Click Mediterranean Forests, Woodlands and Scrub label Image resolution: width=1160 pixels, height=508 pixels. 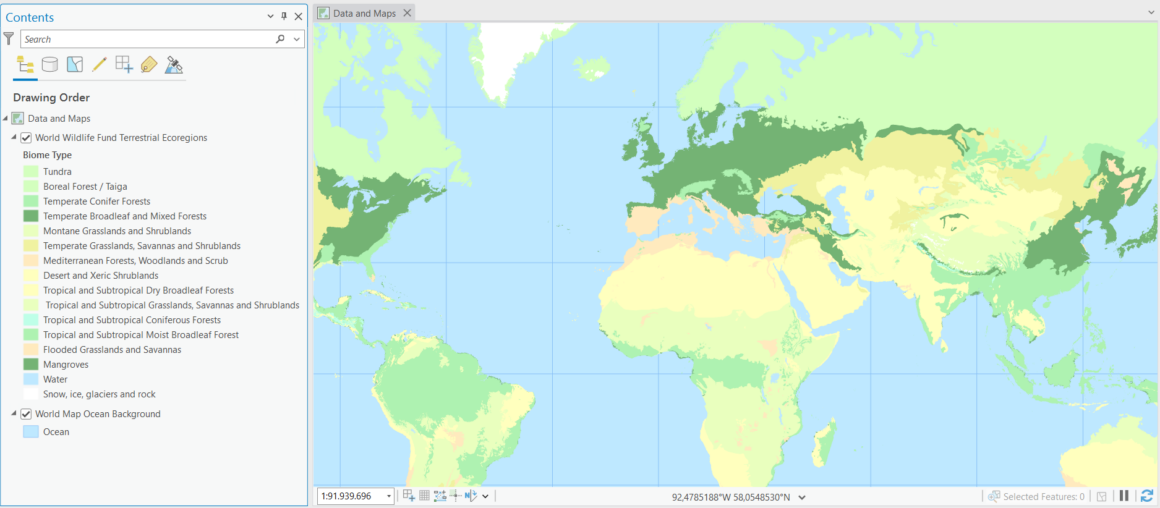(135, 260)
